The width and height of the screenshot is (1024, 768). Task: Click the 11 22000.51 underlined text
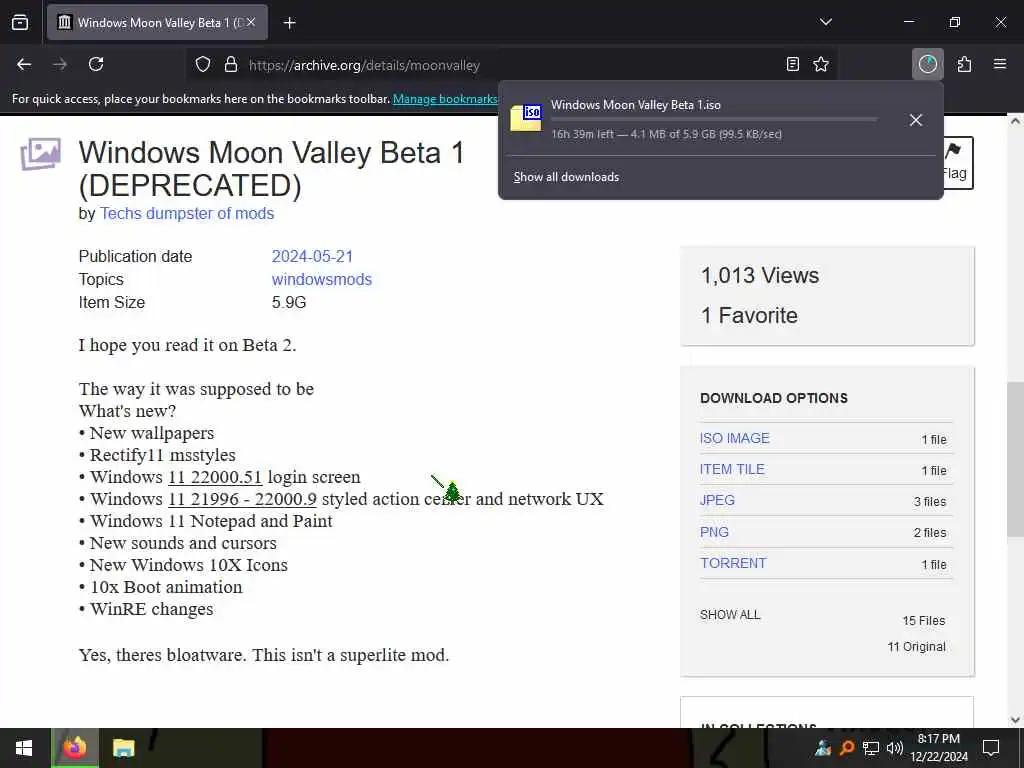[x=215, y=477]
